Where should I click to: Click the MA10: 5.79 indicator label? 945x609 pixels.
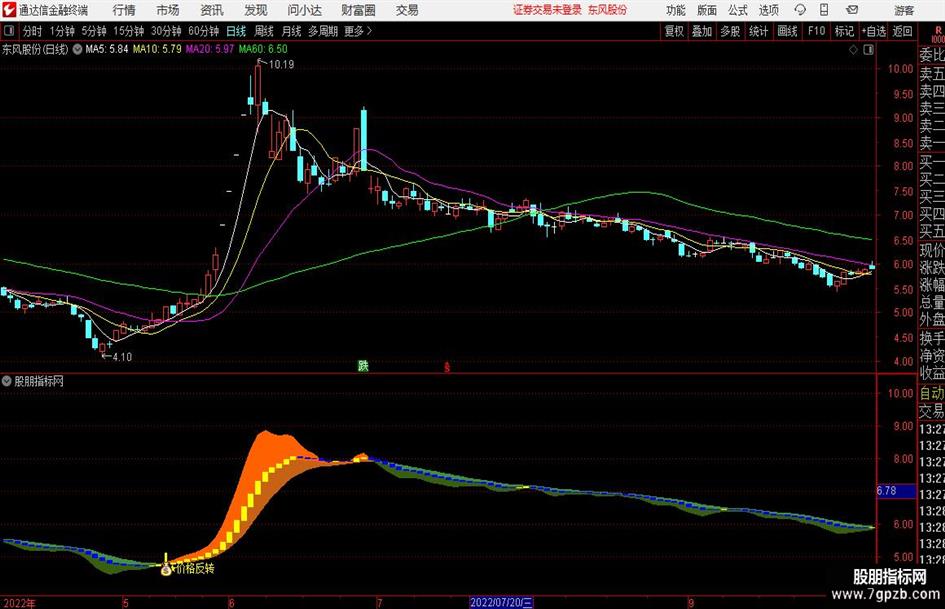pyautogui.click(x=157, y=49)
